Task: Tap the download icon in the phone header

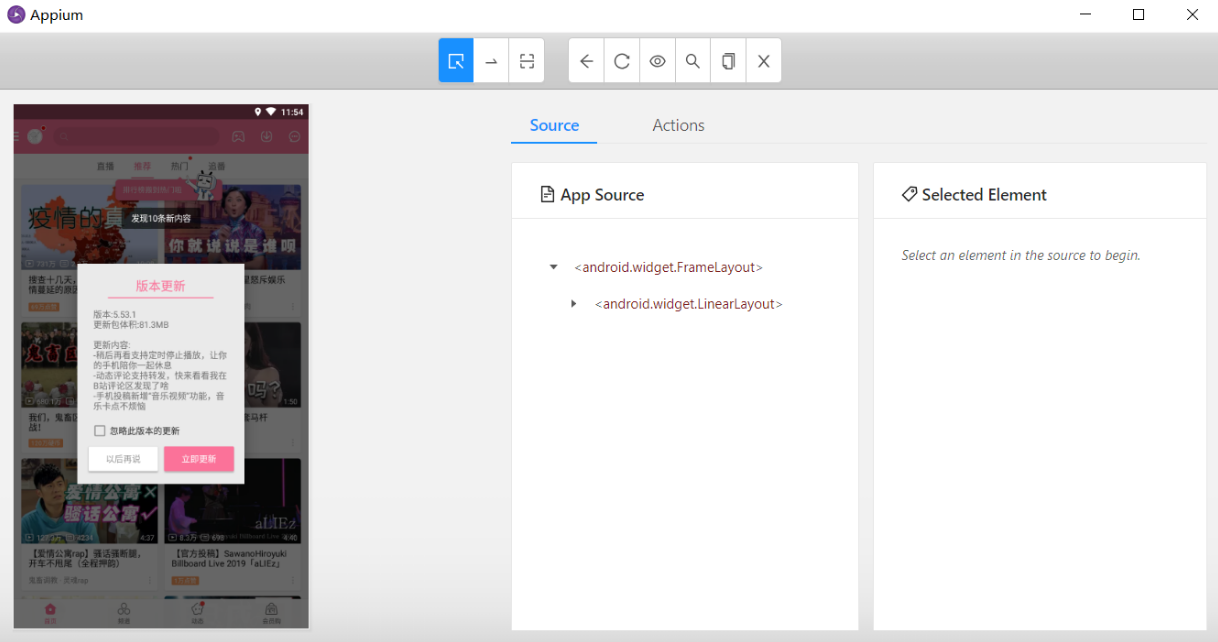Action: [267, 136]
